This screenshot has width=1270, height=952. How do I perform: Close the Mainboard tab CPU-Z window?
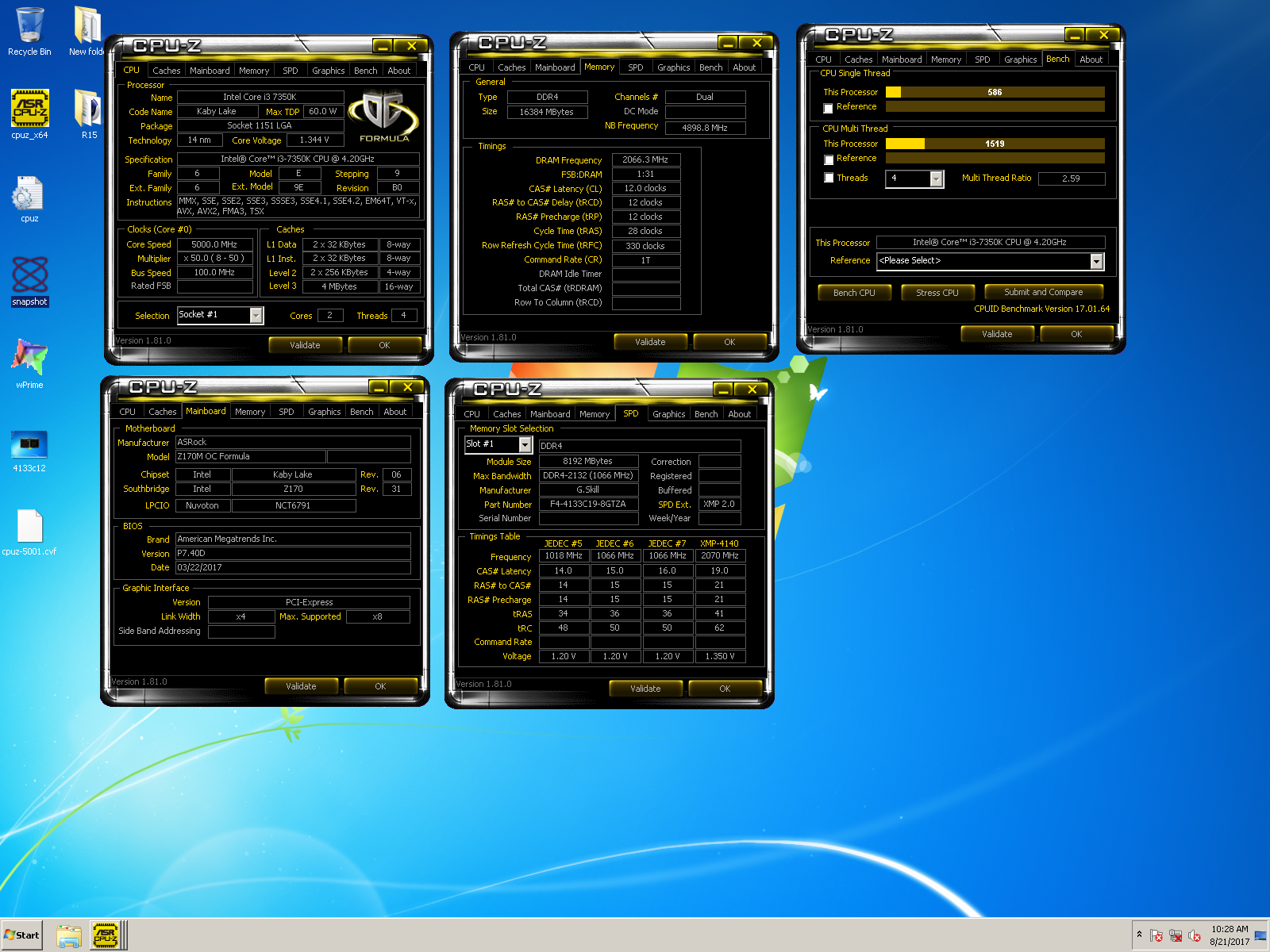[x=407, y=387]
